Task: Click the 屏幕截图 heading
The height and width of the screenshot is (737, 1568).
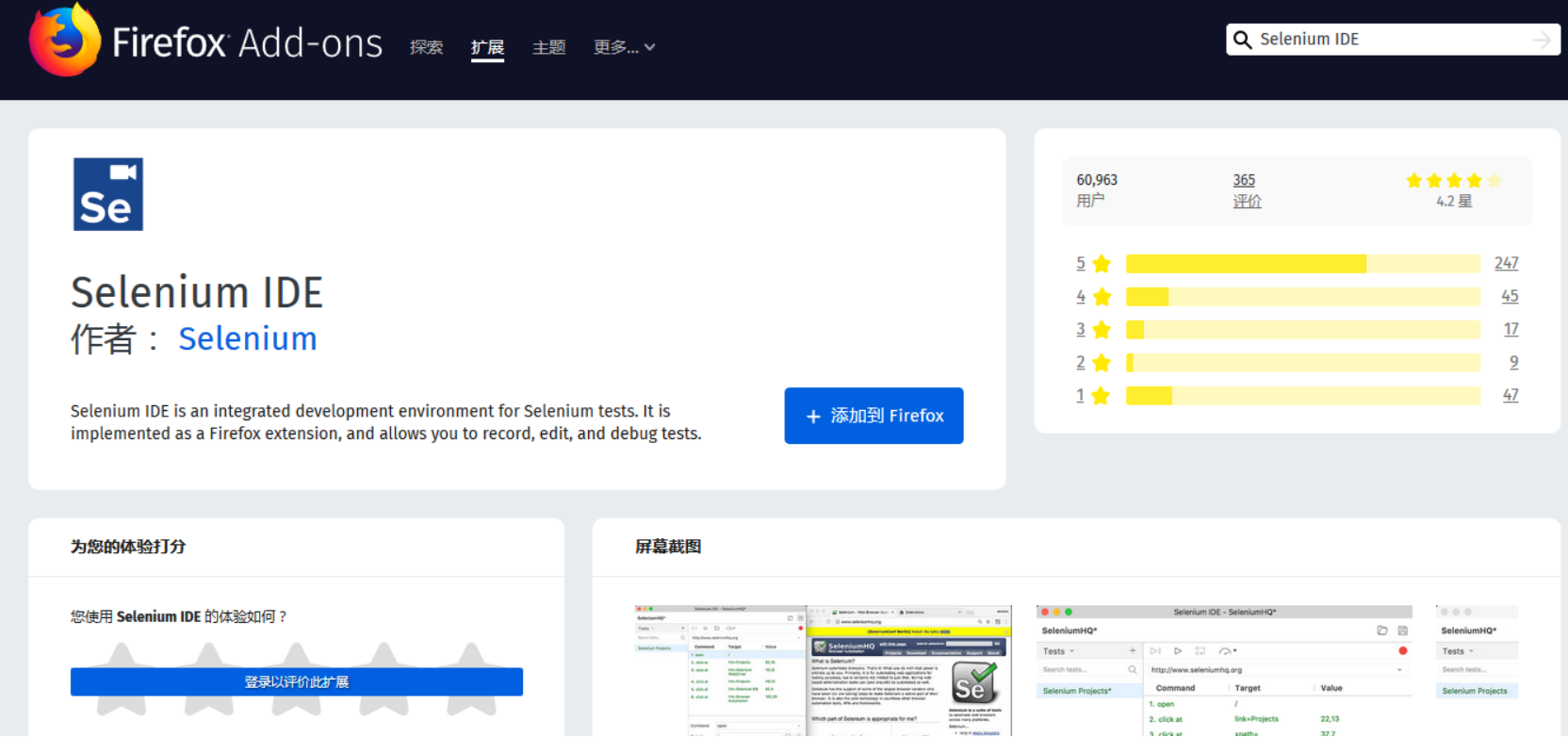Action: coord(668,547)
